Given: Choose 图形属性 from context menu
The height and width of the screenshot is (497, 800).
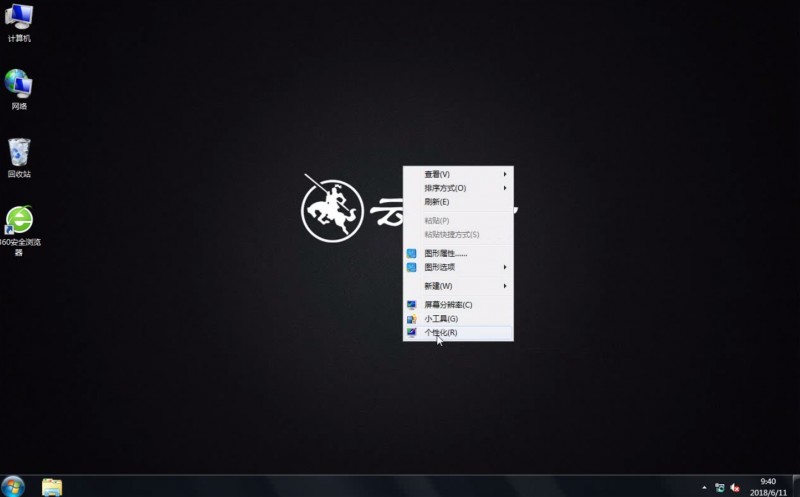Looking at the screenshot, I should tap(458, 253).
